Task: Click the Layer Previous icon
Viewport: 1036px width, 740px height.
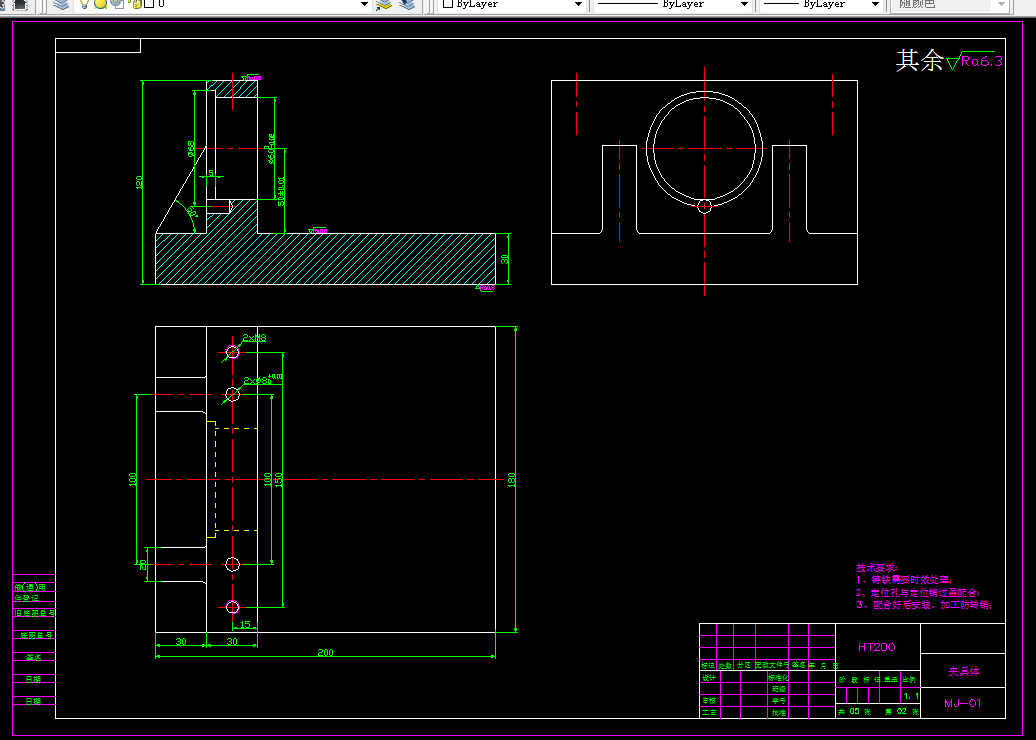Action: point(407,5)
